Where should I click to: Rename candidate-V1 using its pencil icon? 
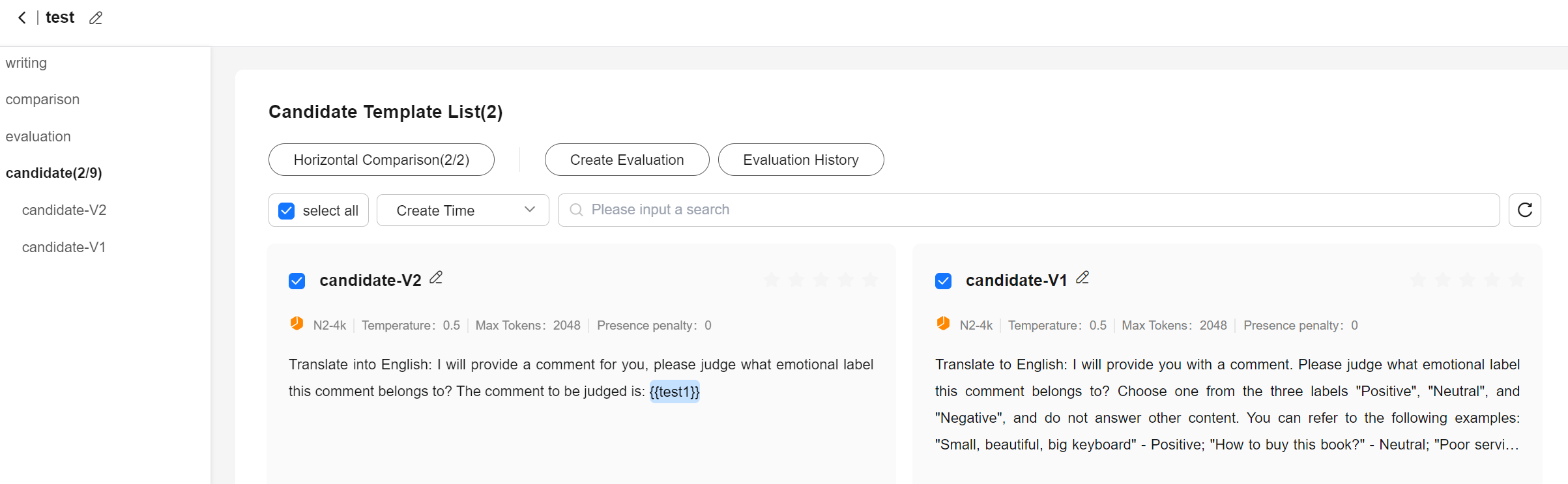(1082, 278)
